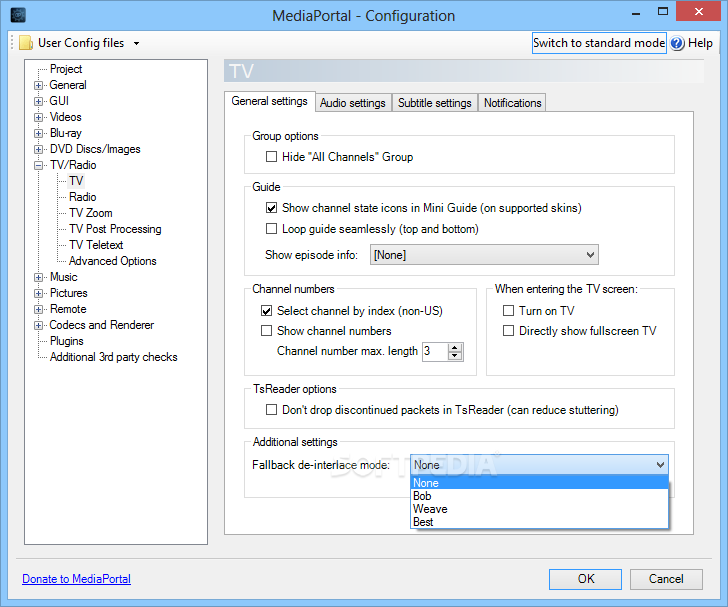The width and height of the screenshot is (728, 607).
Task: Click the Channel number max. length field
Action: tap(435, 352)
